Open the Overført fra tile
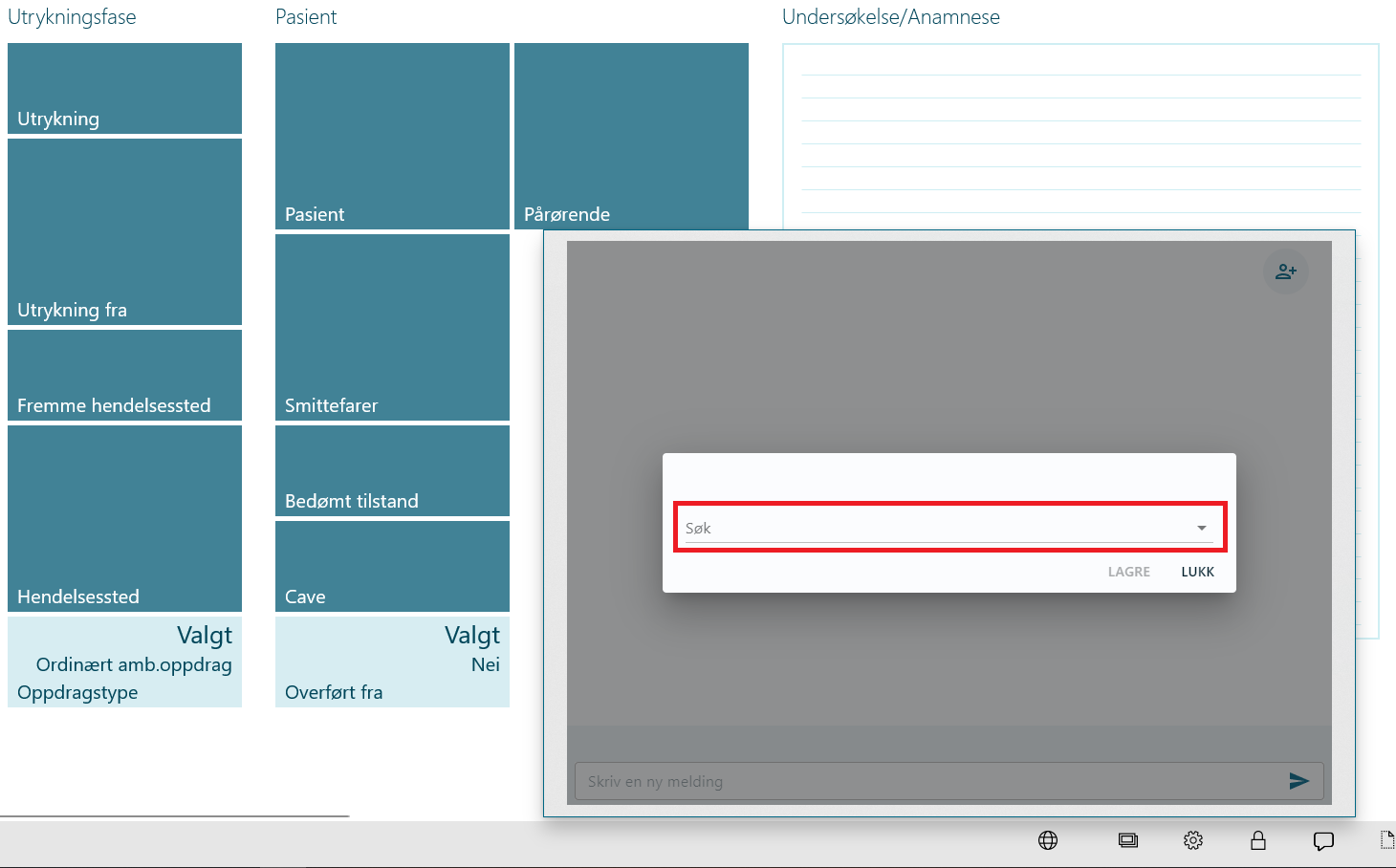This screenshot has width=1396, height=868. (x=392, y=662)
